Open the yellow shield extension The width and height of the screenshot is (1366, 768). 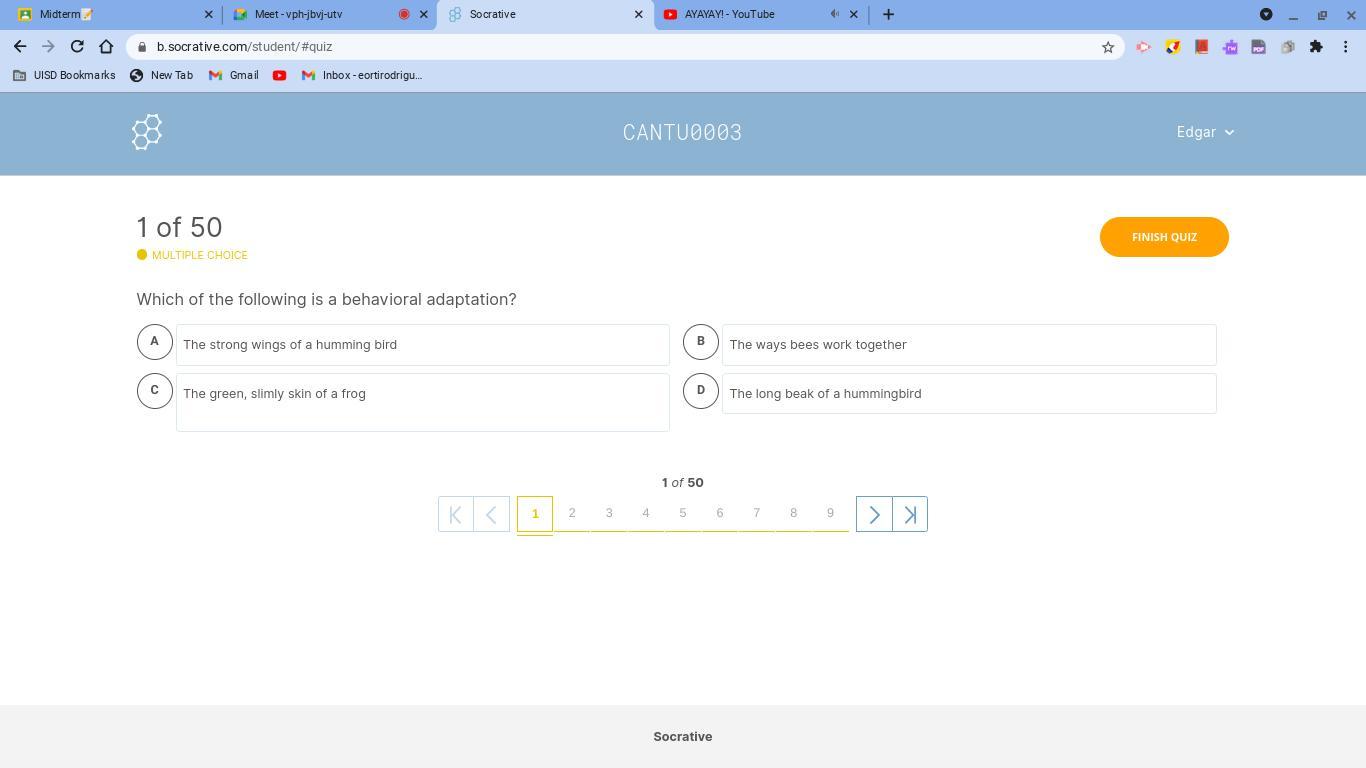click(x=1172, y=47)
